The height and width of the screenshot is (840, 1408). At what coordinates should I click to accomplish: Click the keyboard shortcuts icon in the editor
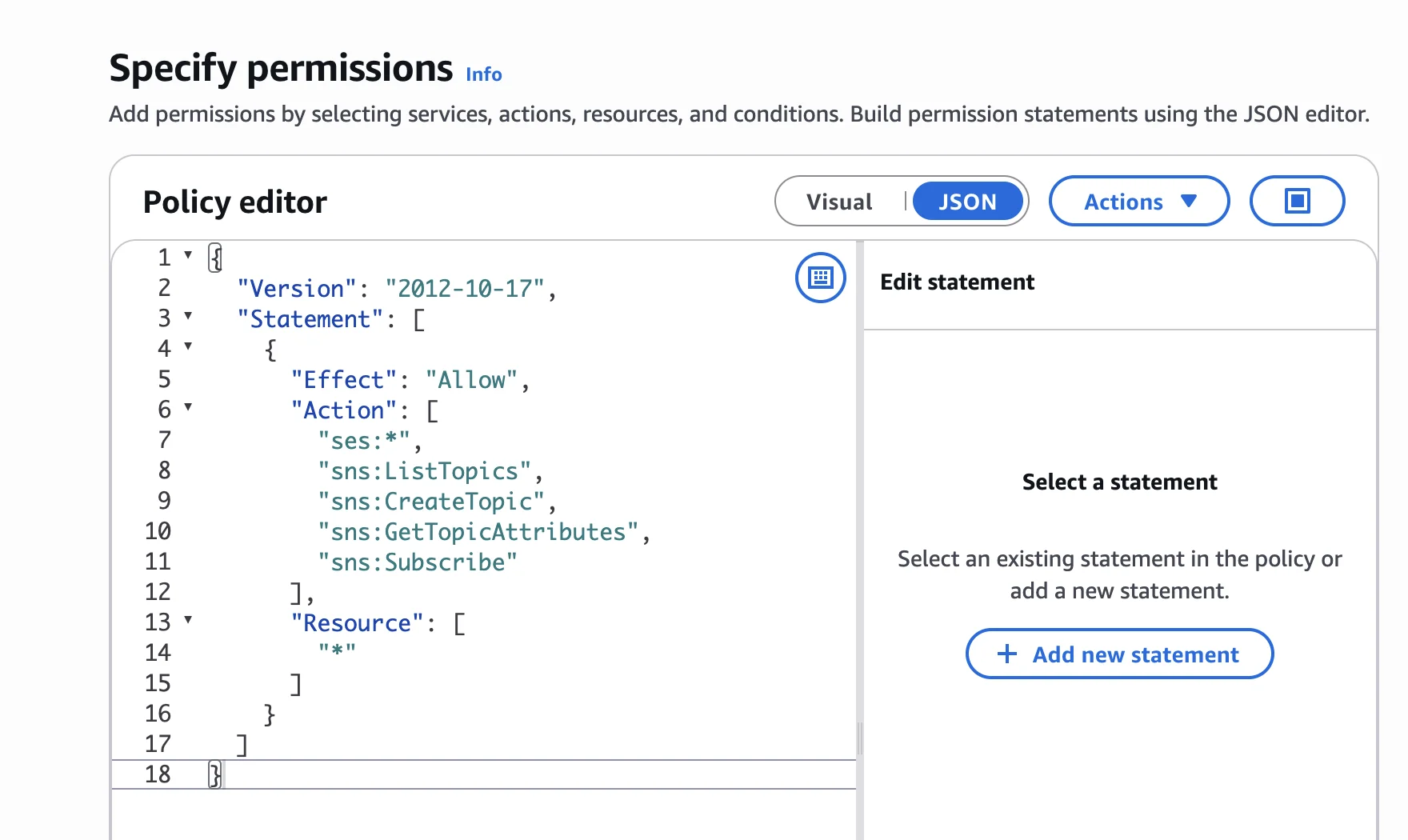[820, 278]
